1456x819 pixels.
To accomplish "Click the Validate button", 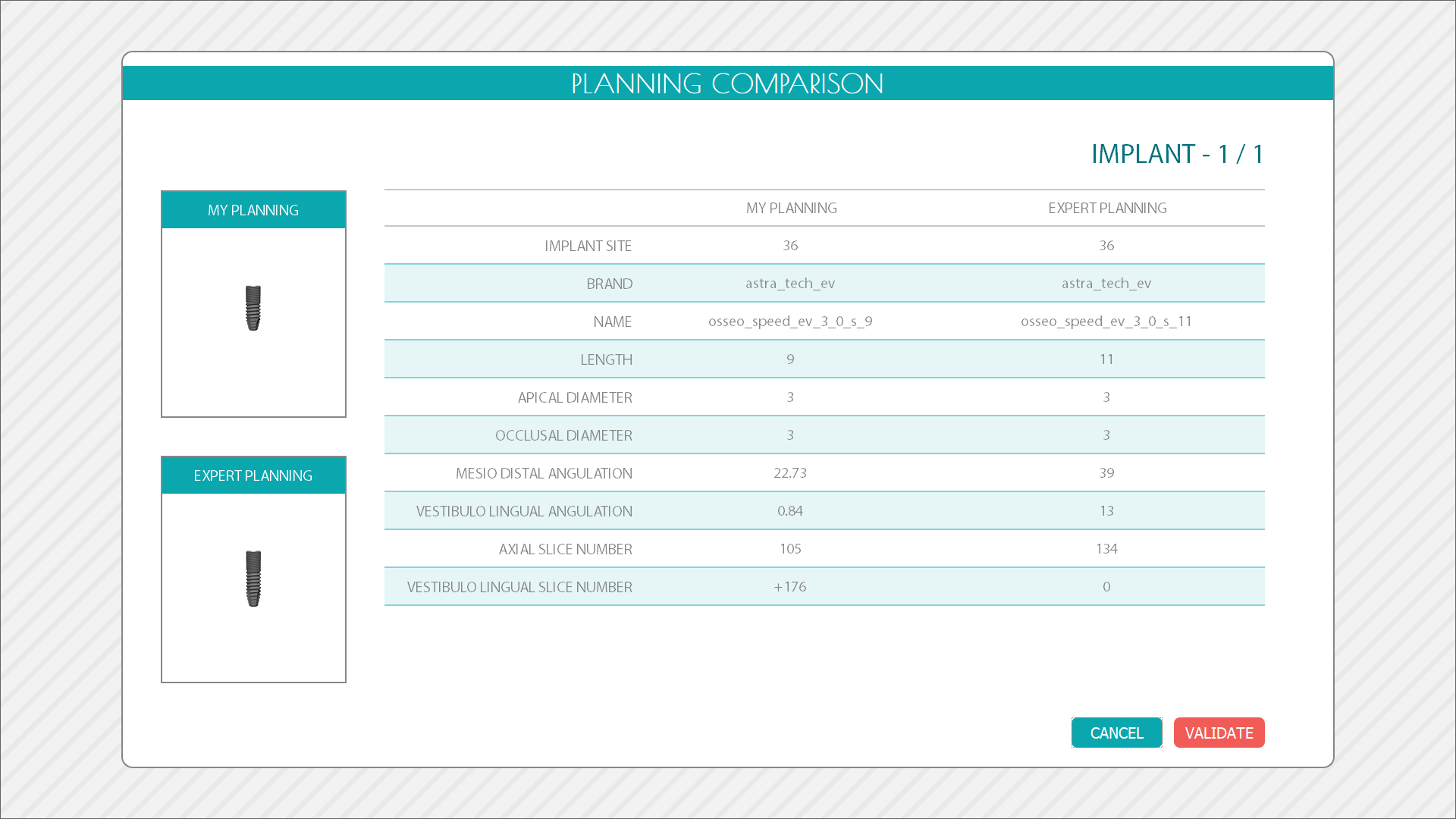I will pos(1219,733).
